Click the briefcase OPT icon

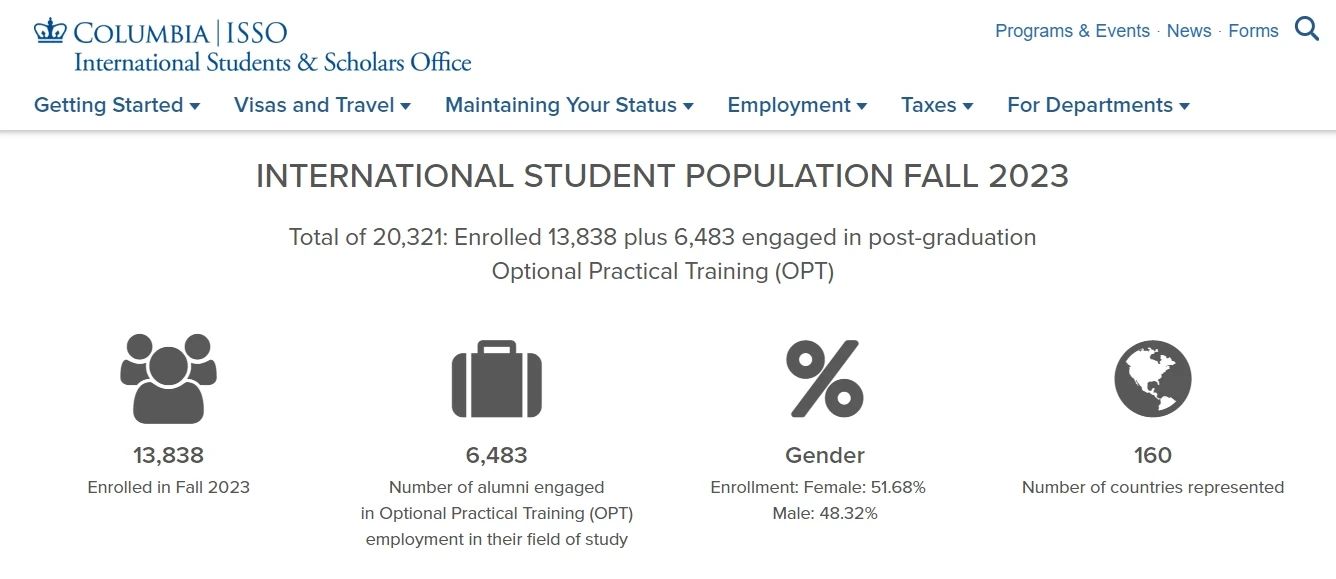tap(496, 379)
